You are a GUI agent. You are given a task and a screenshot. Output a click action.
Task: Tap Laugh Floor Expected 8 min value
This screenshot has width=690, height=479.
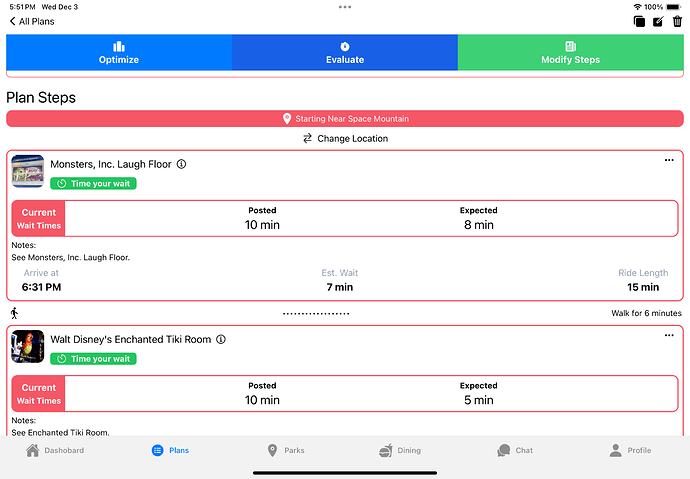479,225
